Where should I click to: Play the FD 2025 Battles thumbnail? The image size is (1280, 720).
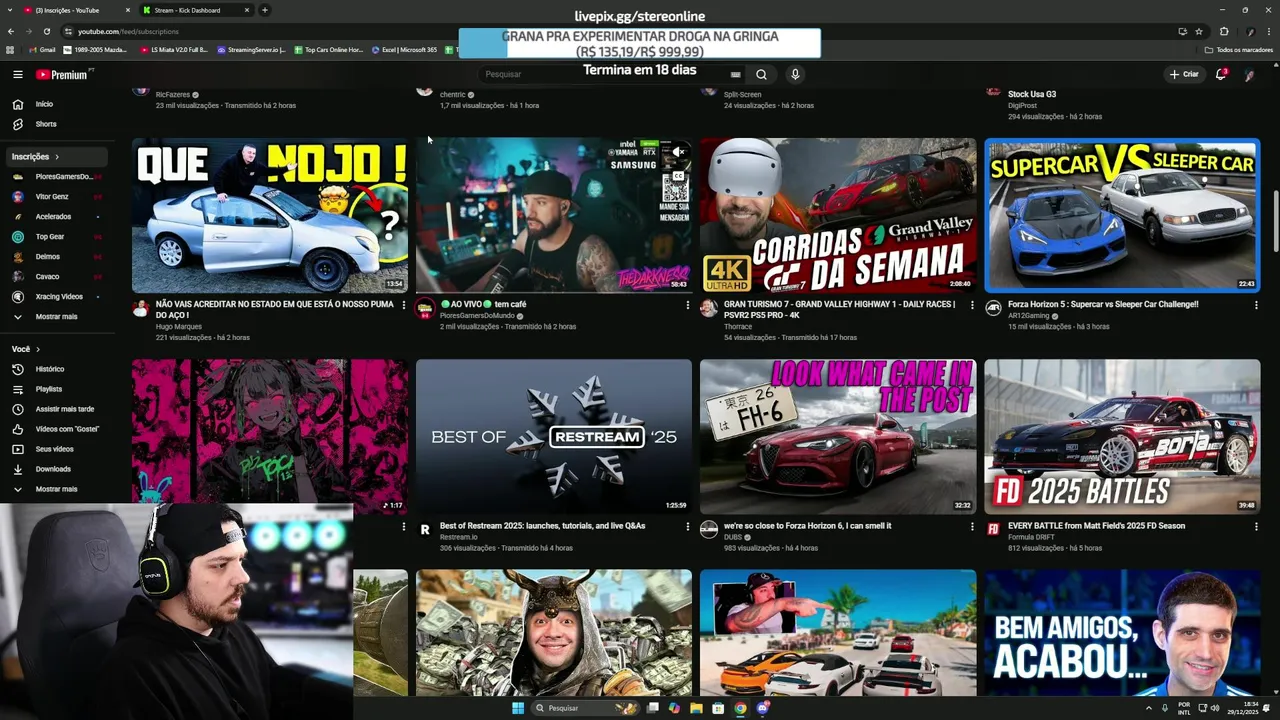point(1122,437)
